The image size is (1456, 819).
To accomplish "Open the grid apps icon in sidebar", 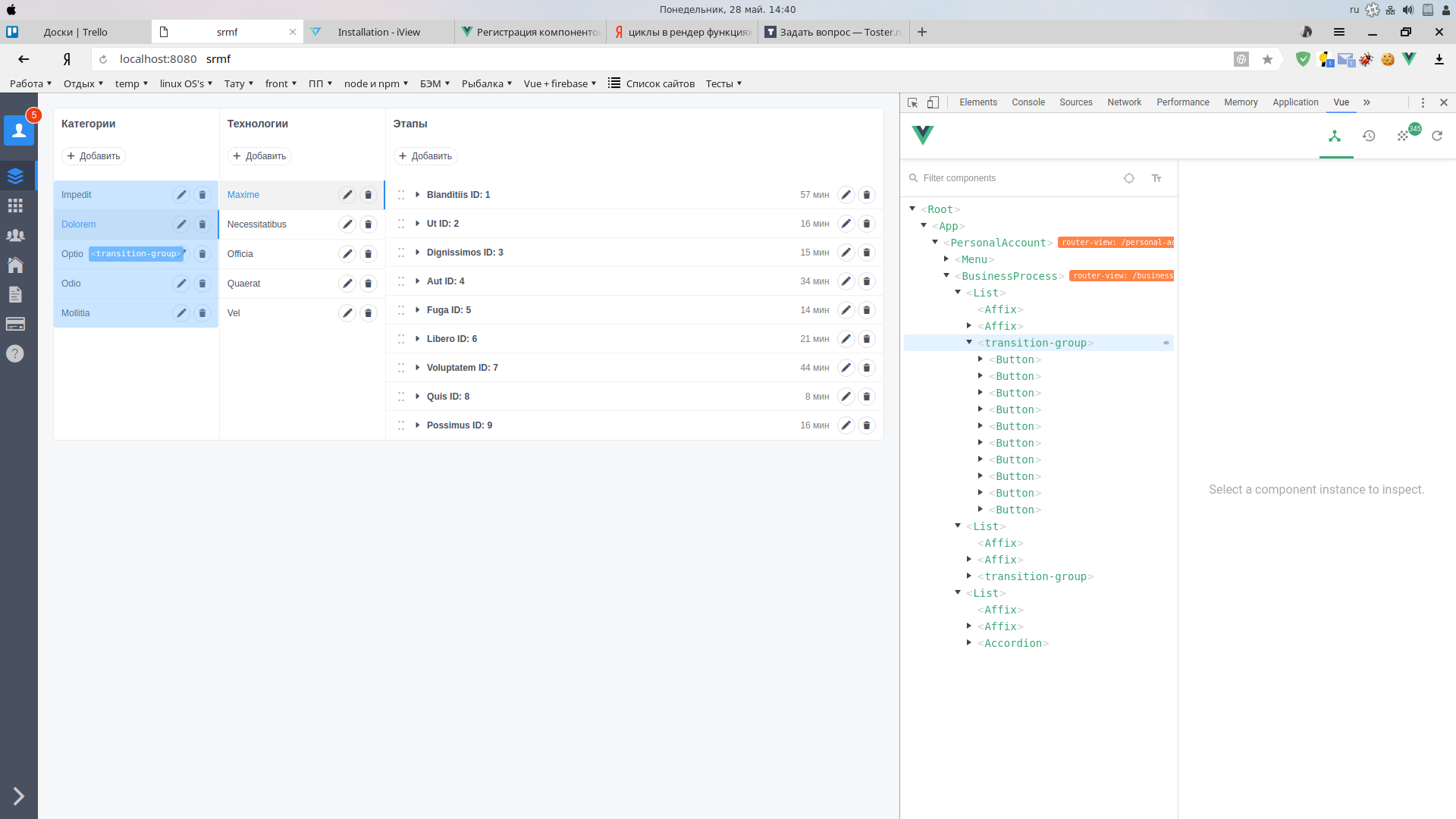I will 15,206.
